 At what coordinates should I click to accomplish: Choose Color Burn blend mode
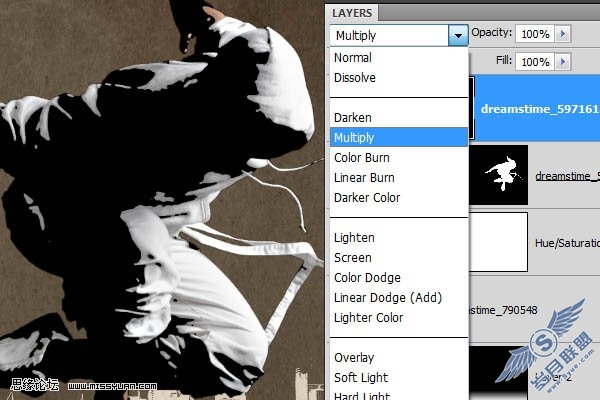coord(399,158)
